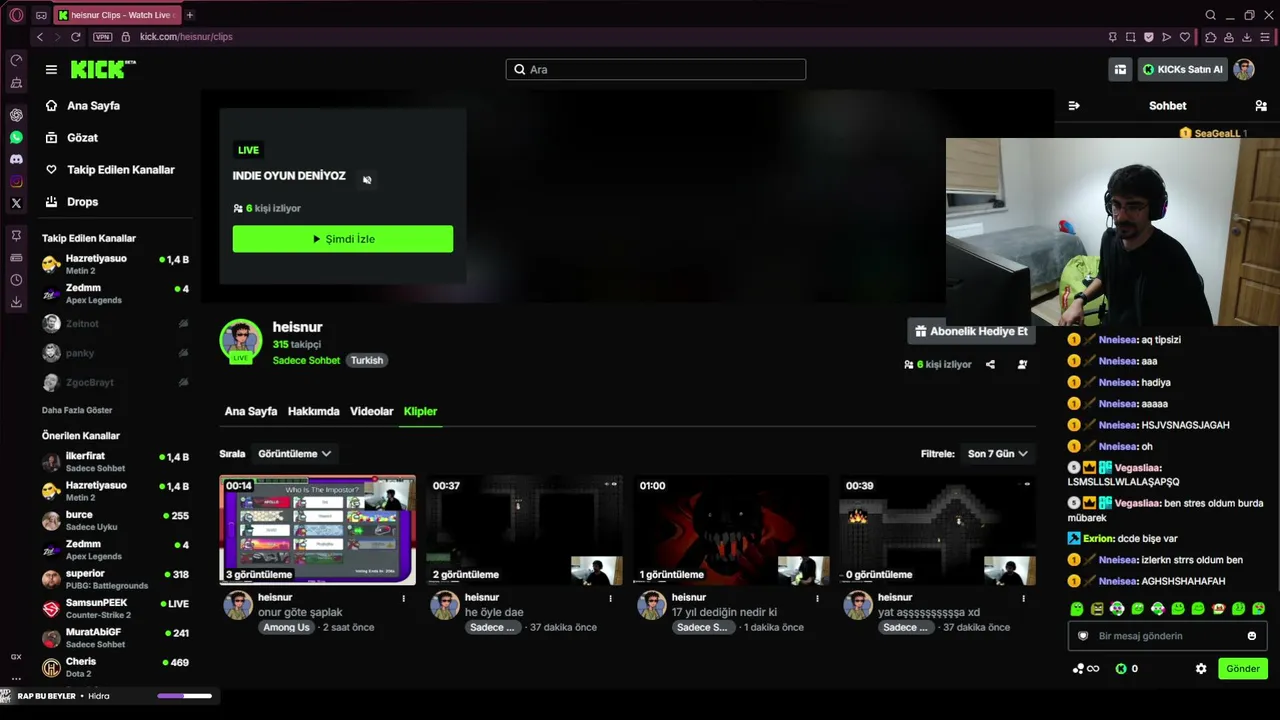Click the VPN badge in address bar
The height and width of the screenshot is (720, 1280).
[102, 37]
